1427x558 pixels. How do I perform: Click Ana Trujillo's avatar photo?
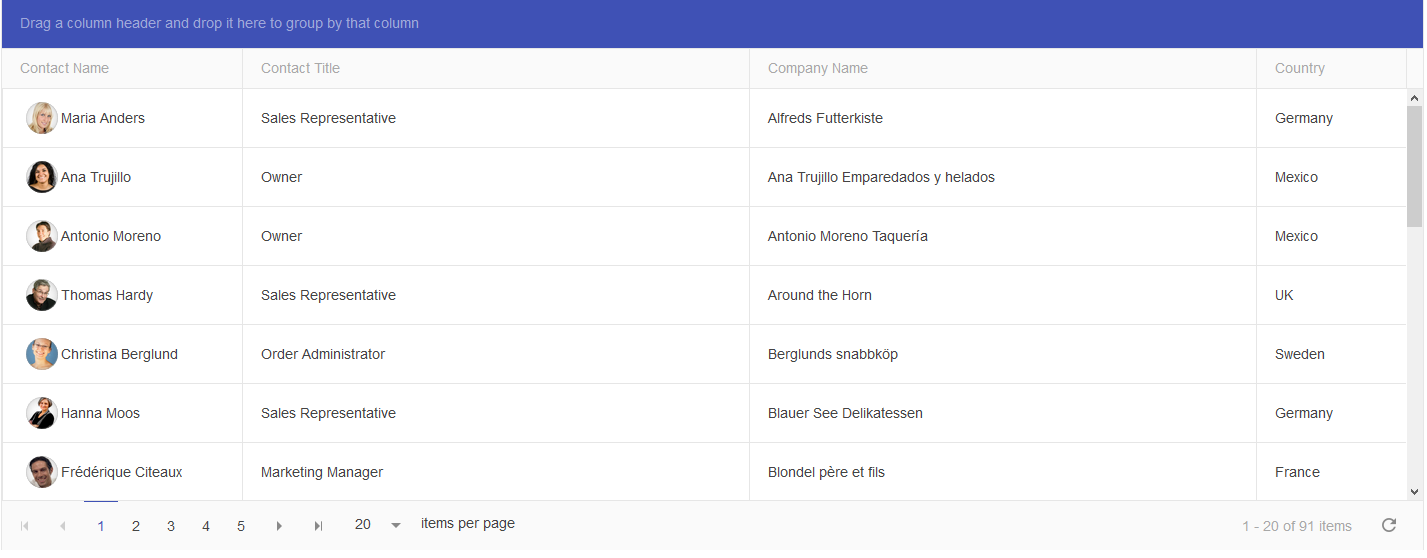pyautogui.click(x=42, y=177)
